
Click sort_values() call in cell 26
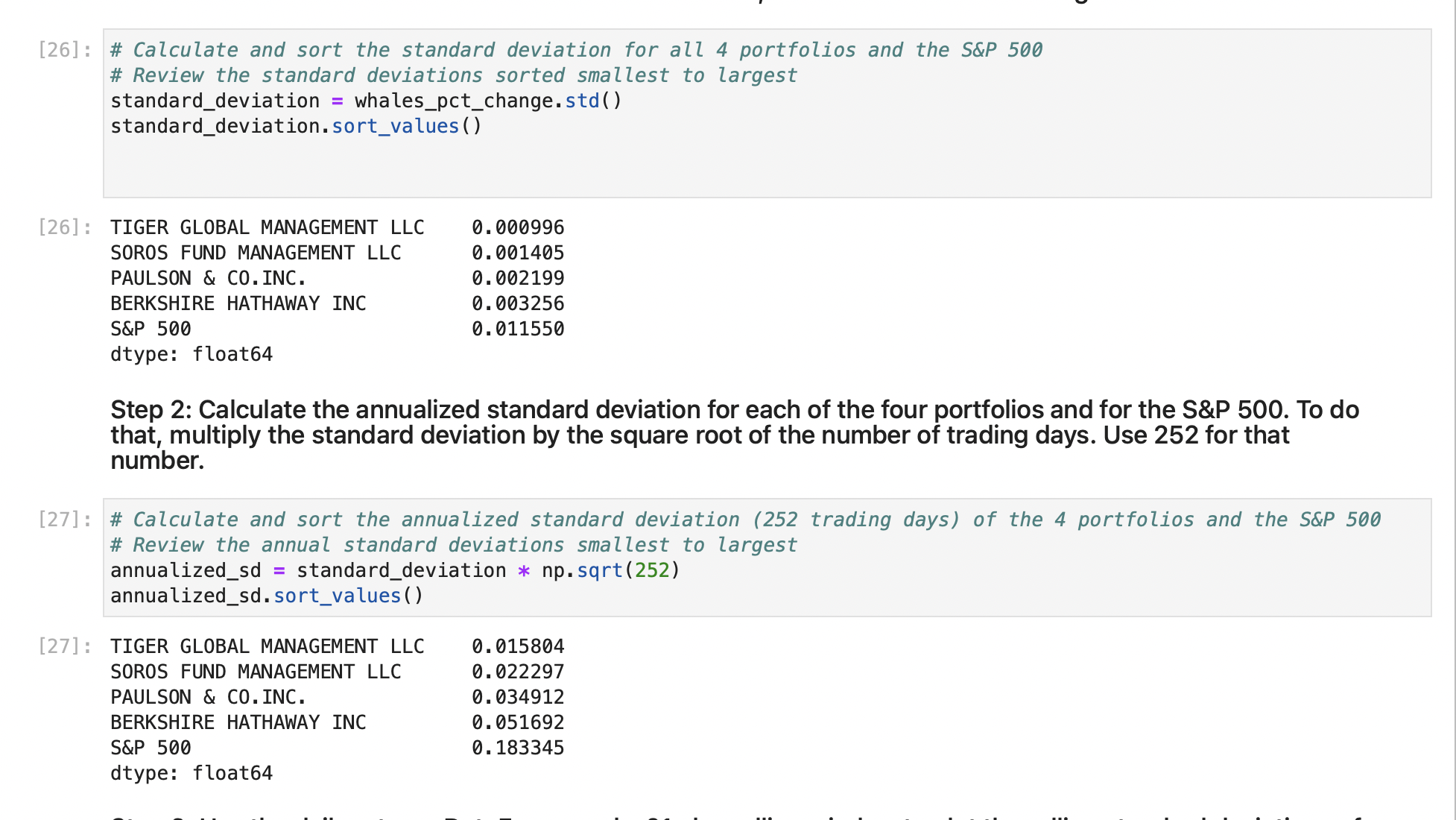click(x=394, y=125)
